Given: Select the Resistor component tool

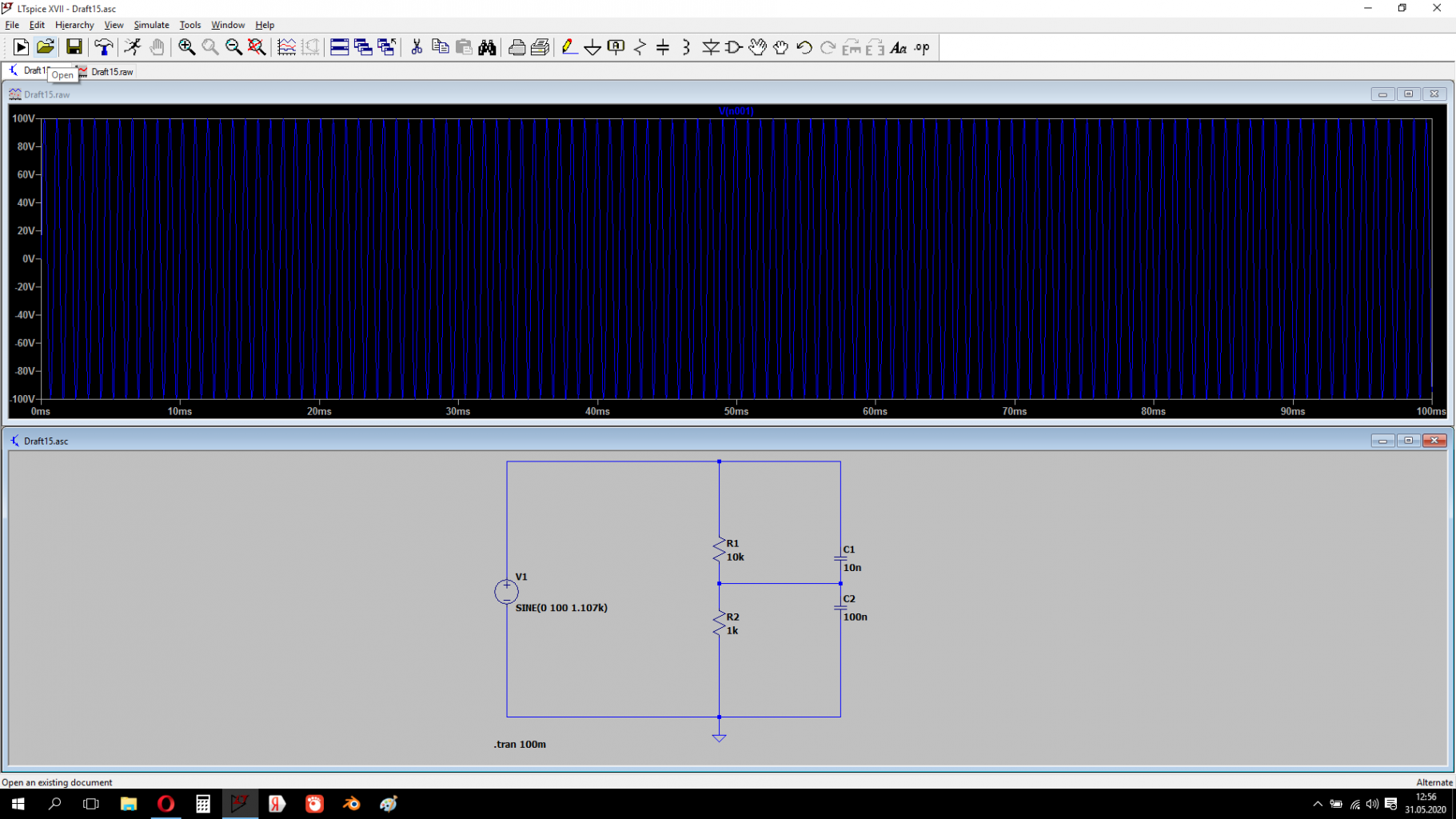Looking at the screenshot, I should click(x=640, y=48).
